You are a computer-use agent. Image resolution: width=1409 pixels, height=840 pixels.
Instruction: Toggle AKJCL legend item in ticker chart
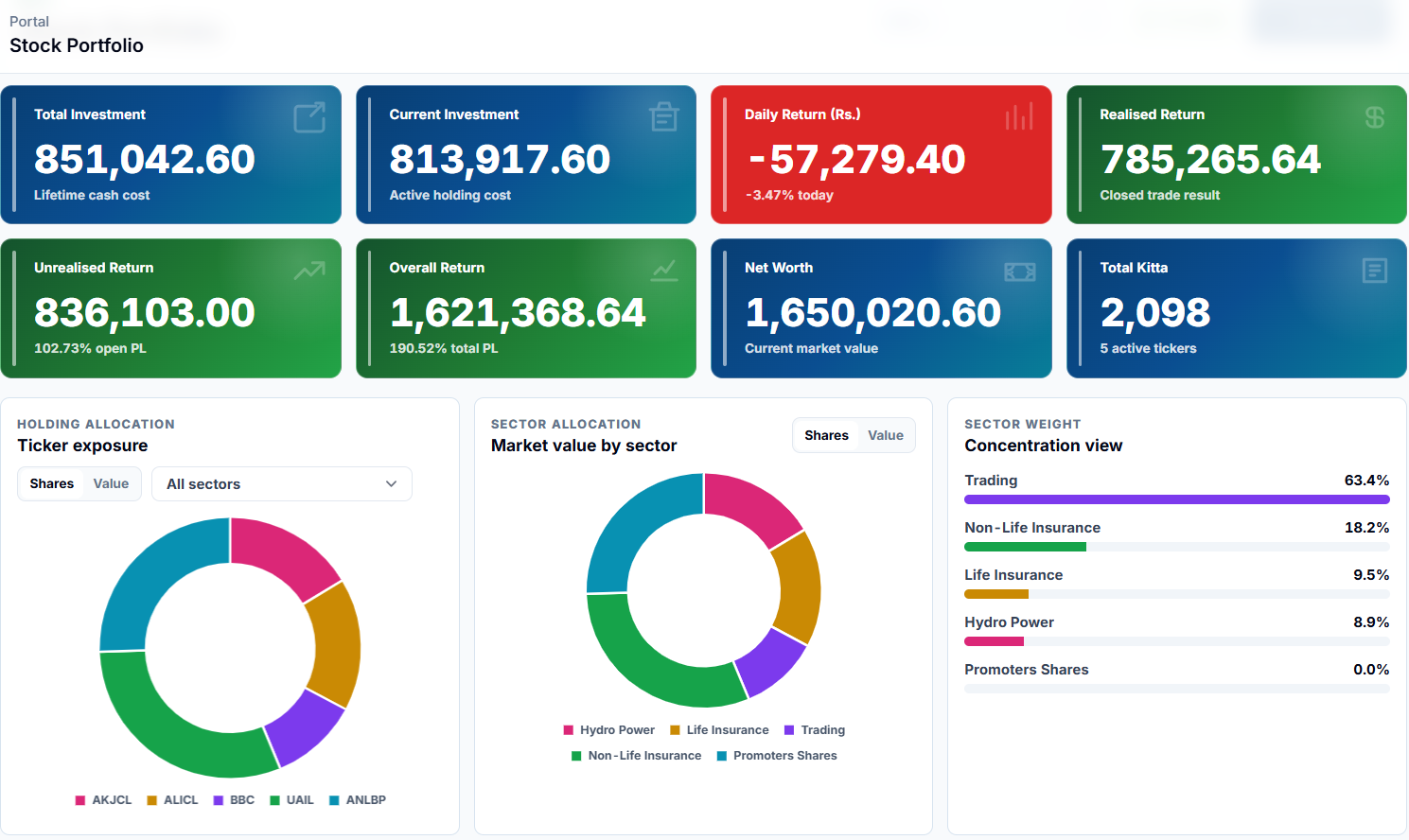coord(103,800)
